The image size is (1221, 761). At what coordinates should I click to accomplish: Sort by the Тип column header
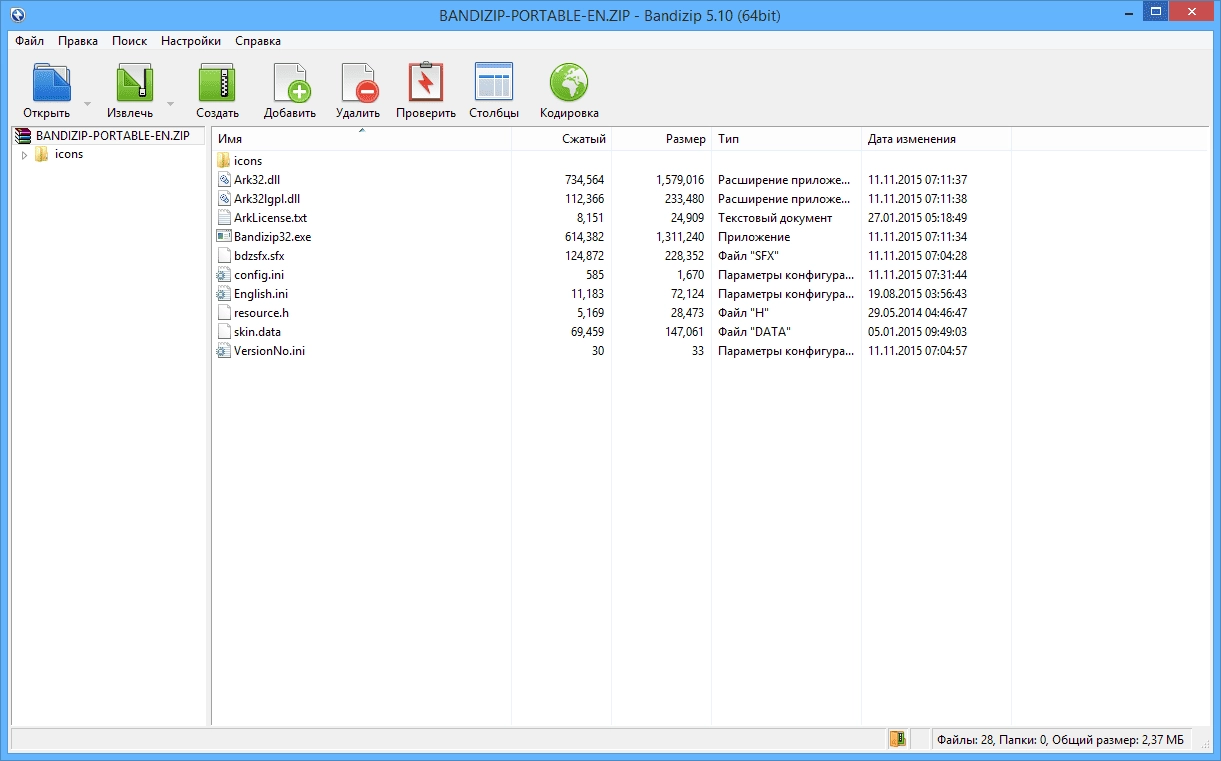coord(786,139)
